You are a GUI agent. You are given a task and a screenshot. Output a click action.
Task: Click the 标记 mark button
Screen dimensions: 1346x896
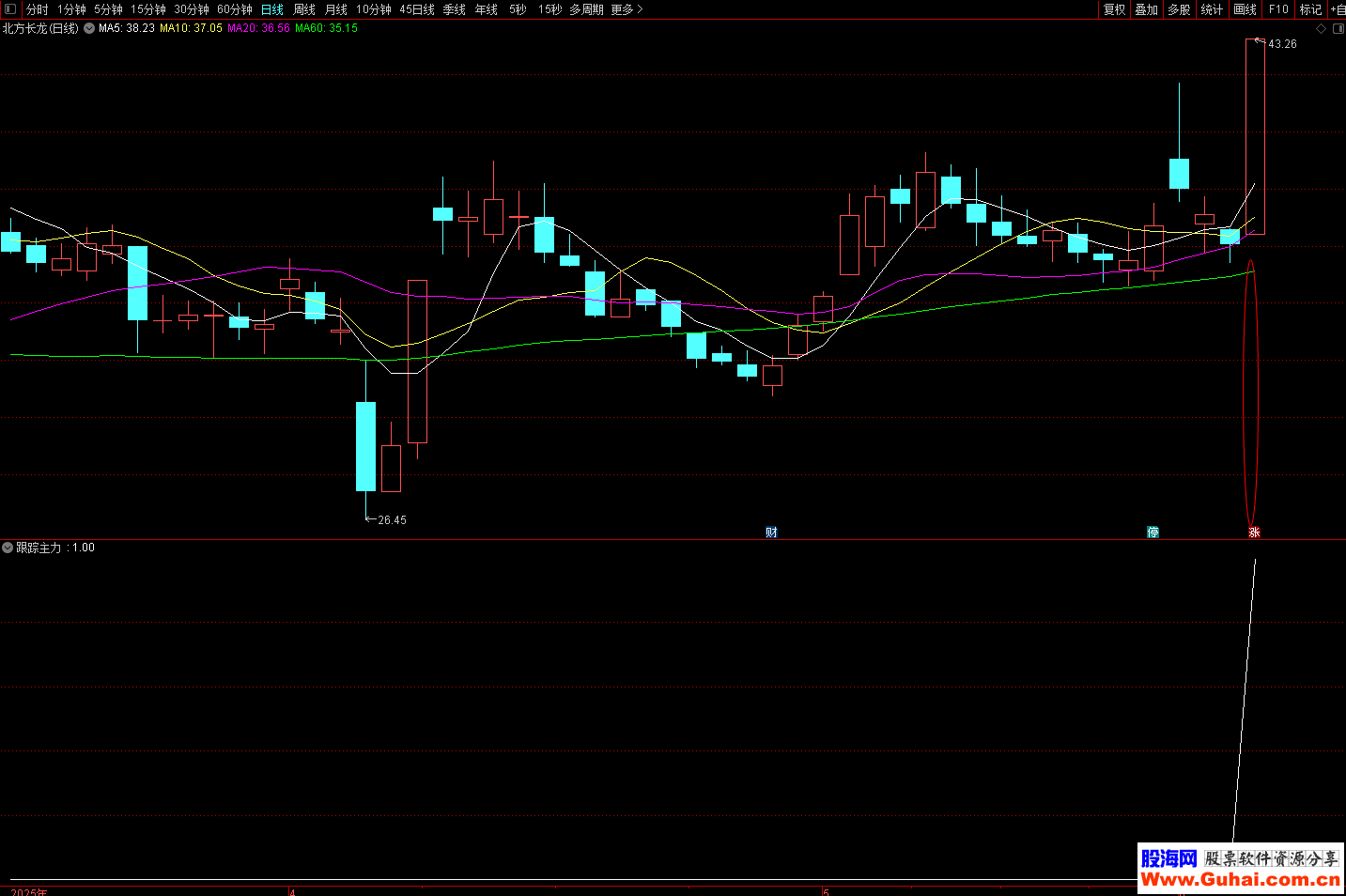point(1311,9)
